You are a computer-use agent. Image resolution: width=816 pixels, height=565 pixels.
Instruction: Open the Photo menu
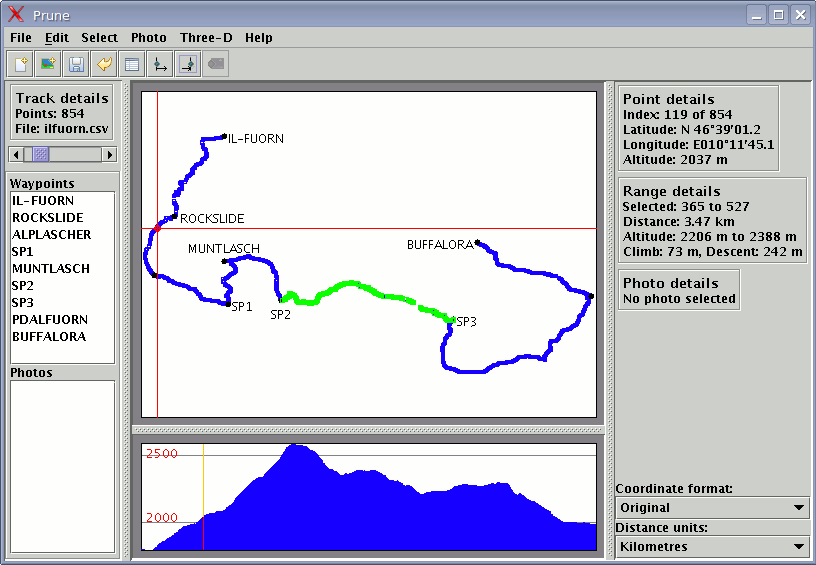click(x=149, y=37)
